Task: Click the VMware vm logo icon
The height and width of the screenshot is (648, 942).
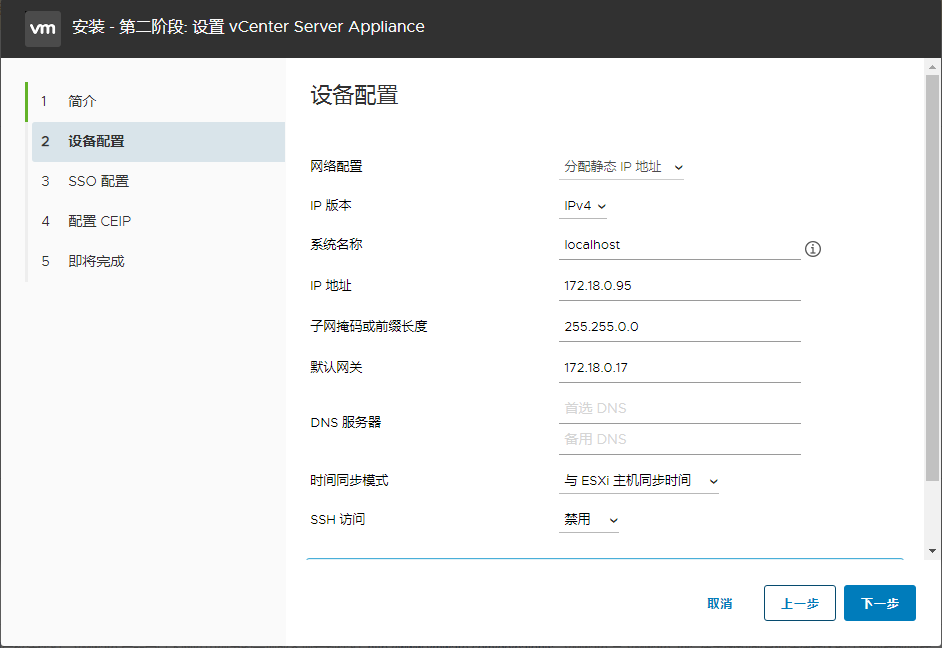Action: tap(43, 28)
